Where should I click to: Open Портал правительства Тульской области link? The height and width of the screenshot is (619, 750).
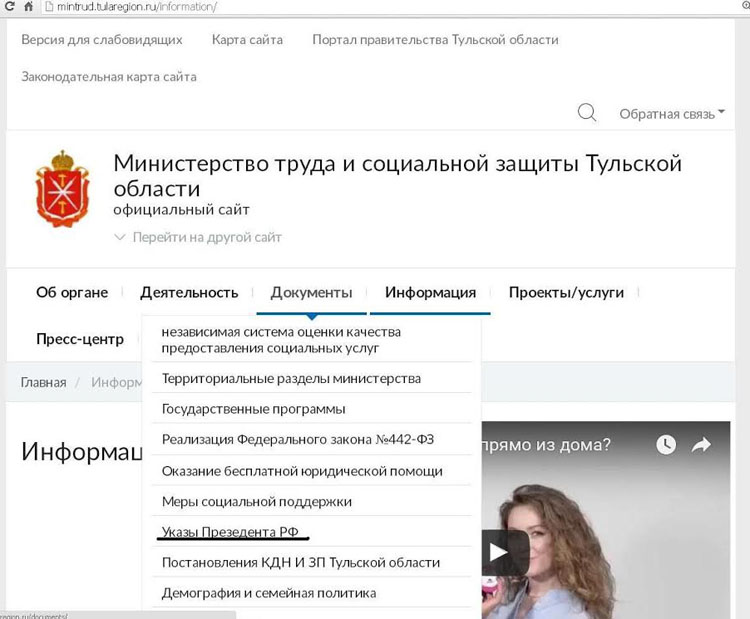tap(435, 40)
